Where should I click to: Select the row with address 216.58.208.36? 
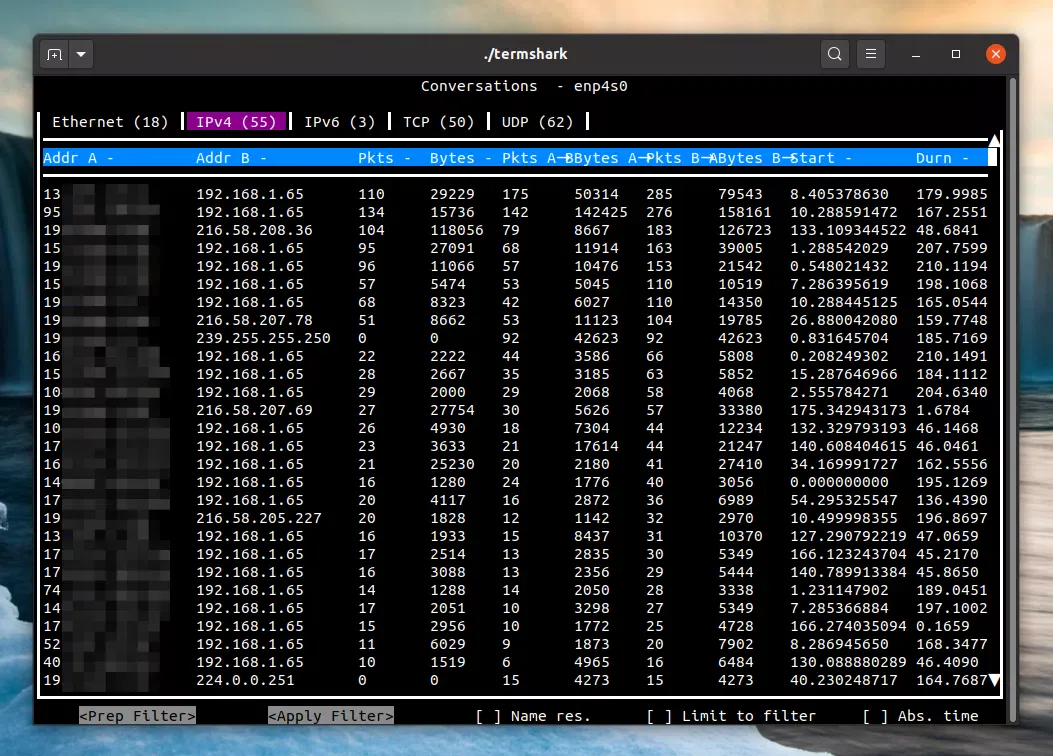254,230
